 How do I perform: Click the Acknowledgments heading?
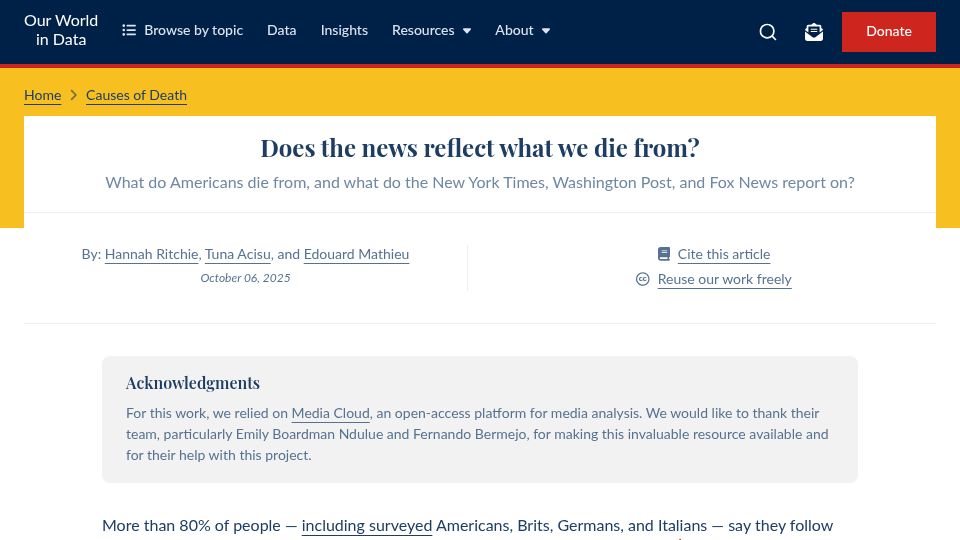[193, 383]
